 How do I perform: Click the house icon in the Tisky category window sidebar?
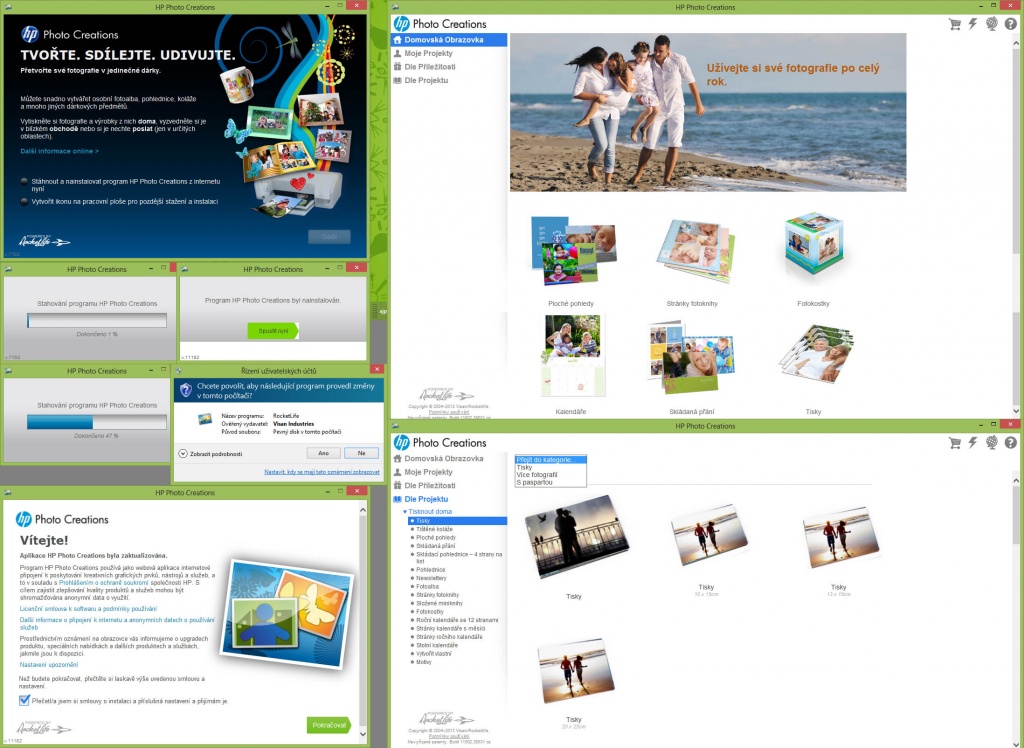(x=397, y=459)
